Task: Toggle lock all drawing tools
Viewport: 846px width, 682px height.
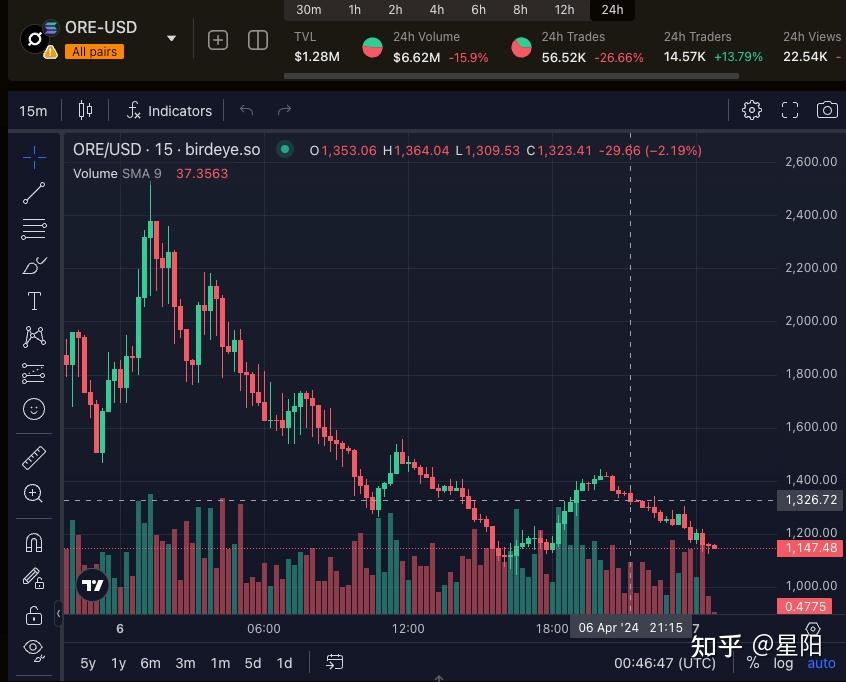Action: [x=34, y=615]
